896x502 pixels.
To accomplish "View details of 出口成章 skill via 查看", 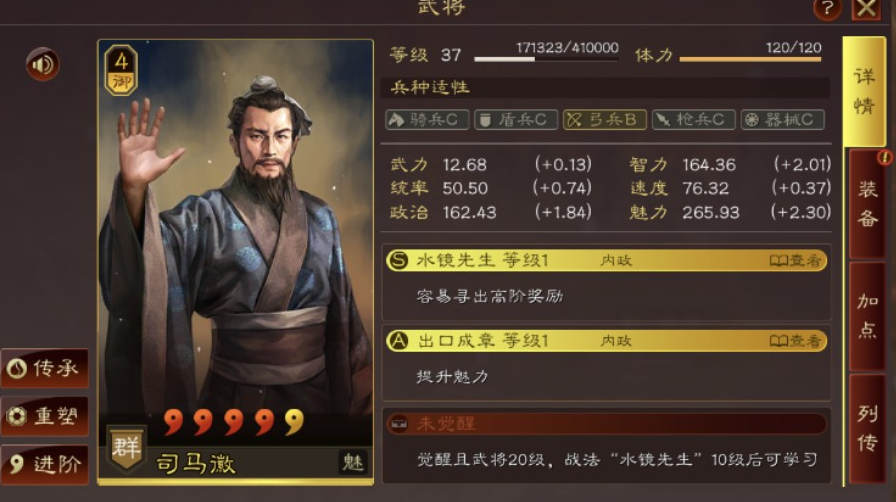I will point(795,341).
